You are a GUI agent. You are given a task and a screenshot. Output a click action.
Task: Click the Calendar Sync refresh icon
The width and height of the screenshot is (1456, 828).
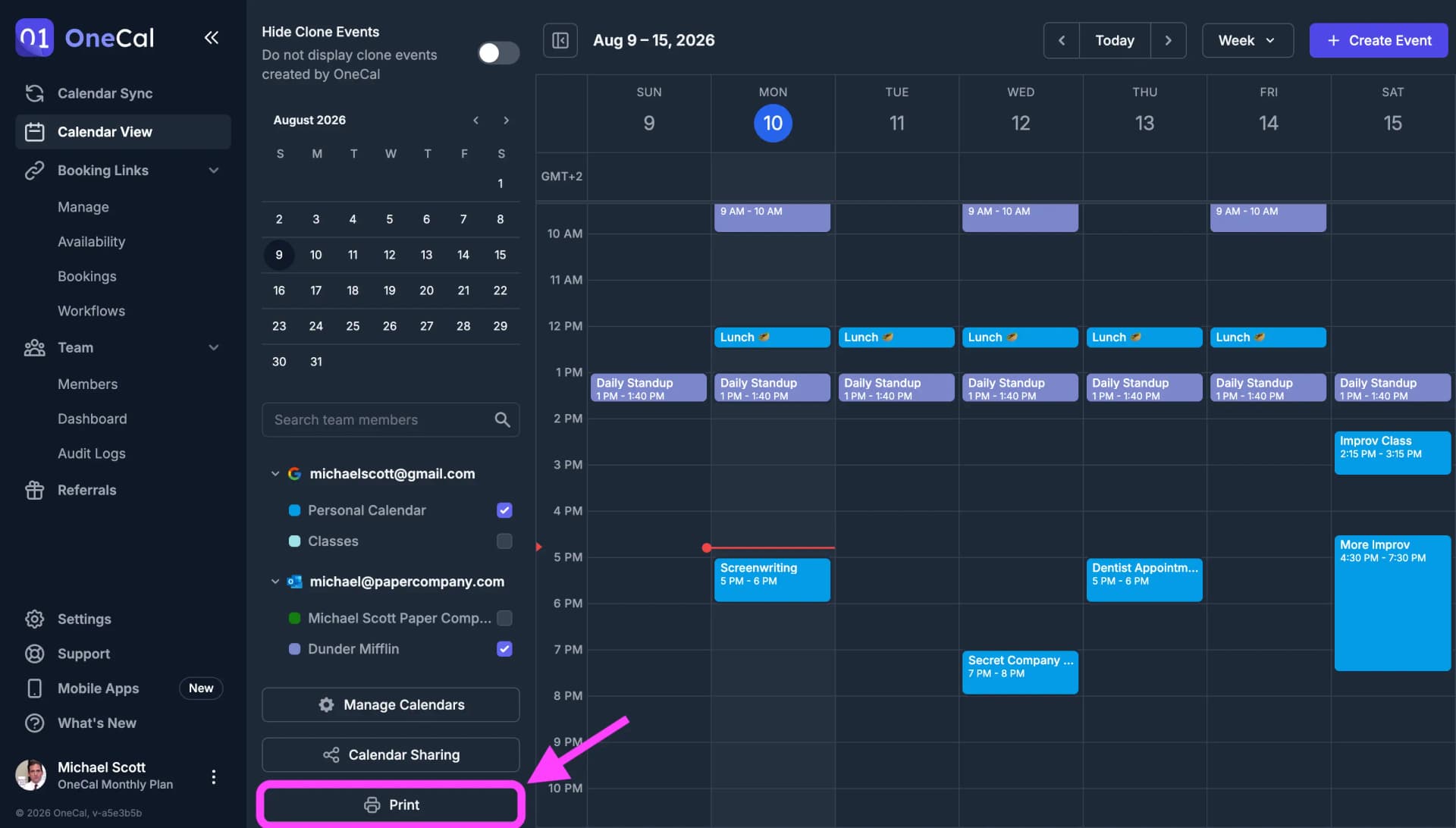pyautogui.click(x=34, y=93)
